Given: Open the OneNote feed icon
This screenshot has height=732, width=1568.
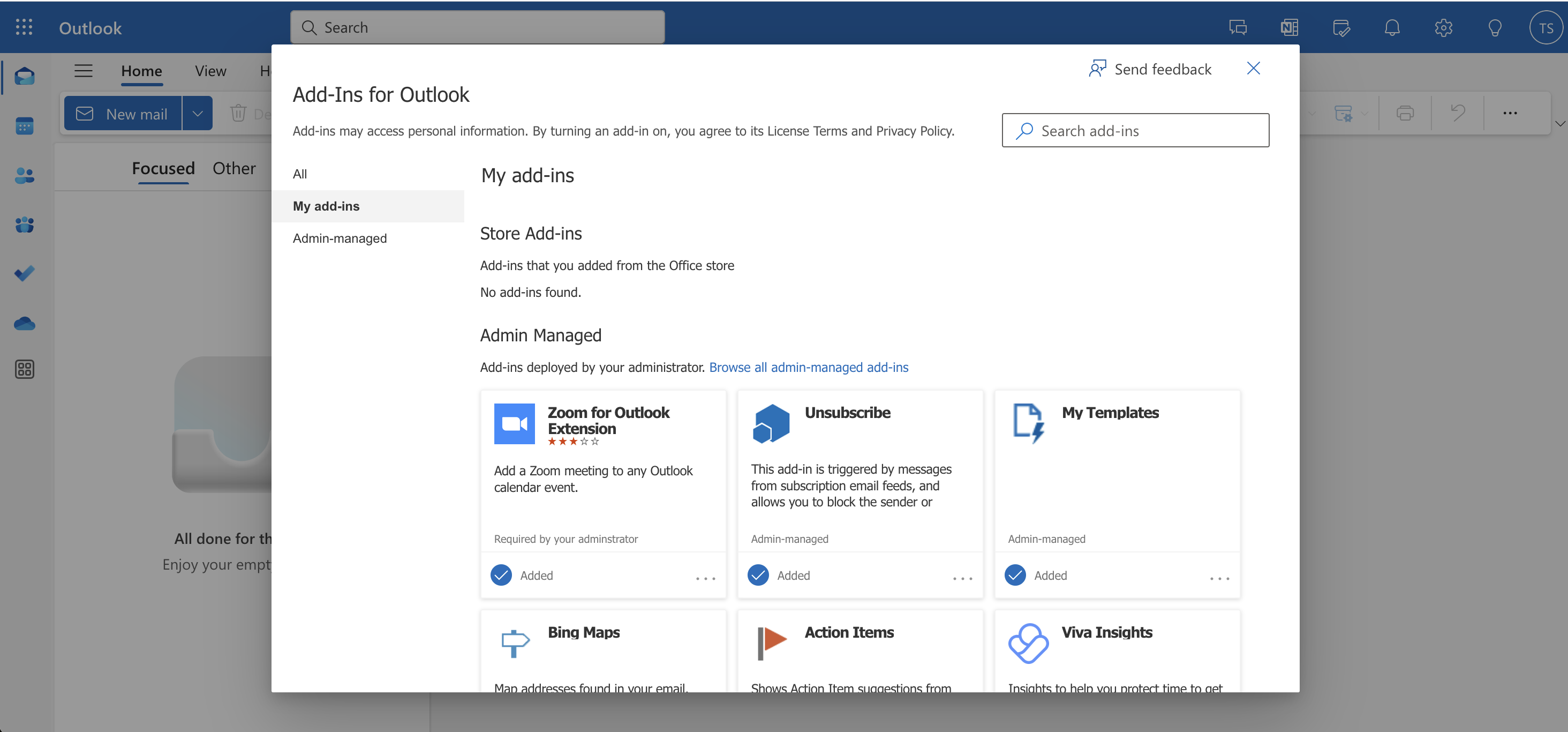Looking at the screenshot, I should (x=1289, y=27).
